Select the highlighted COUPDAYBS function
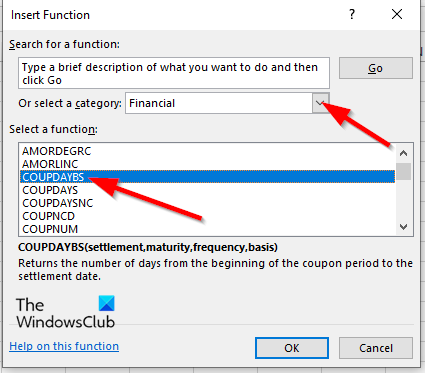 coord(207,177)
